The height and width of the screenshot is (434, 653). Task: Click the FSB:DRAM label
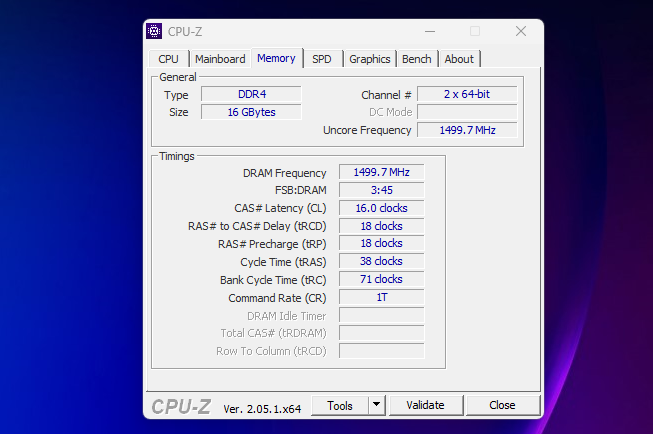click(x=301, y=190)
